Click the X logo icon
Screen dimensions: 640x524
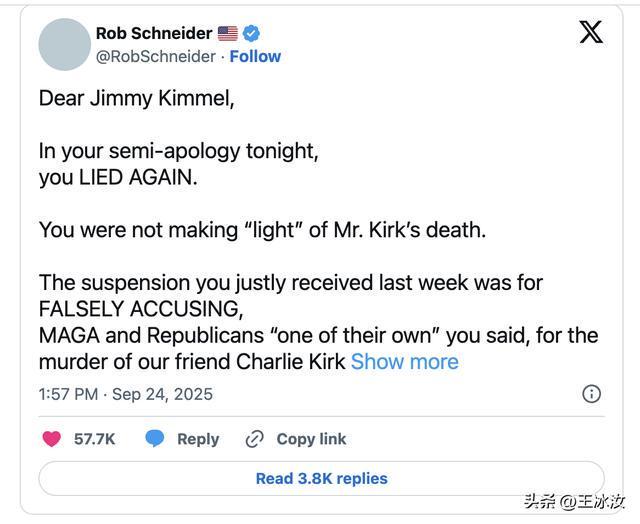(591, 32)
